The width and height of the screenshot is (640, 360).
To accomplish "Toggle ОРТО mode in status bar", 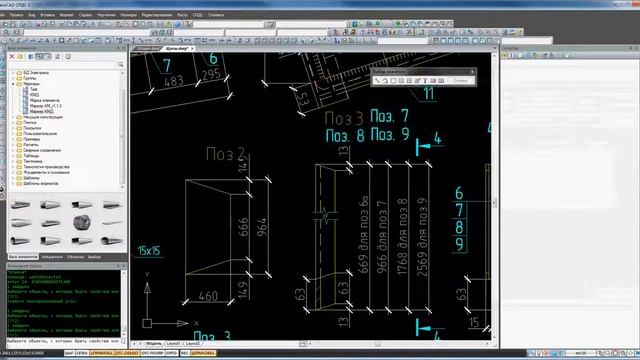I will pos(172,353).
